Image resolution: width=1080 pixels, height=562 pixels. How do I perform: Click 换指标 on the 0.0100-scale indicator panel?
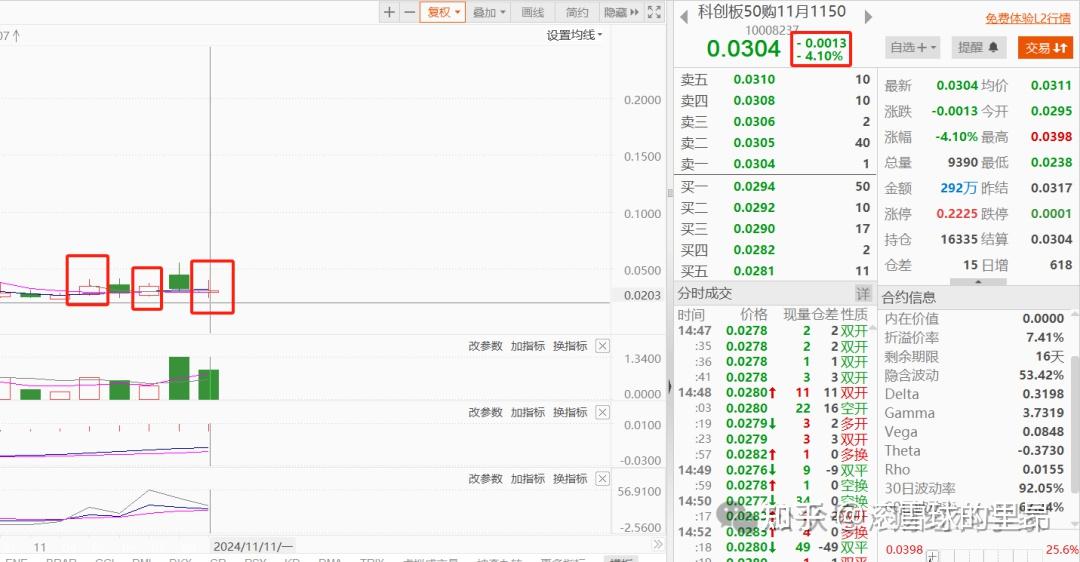pyautogui.click(x=570, y=412)
